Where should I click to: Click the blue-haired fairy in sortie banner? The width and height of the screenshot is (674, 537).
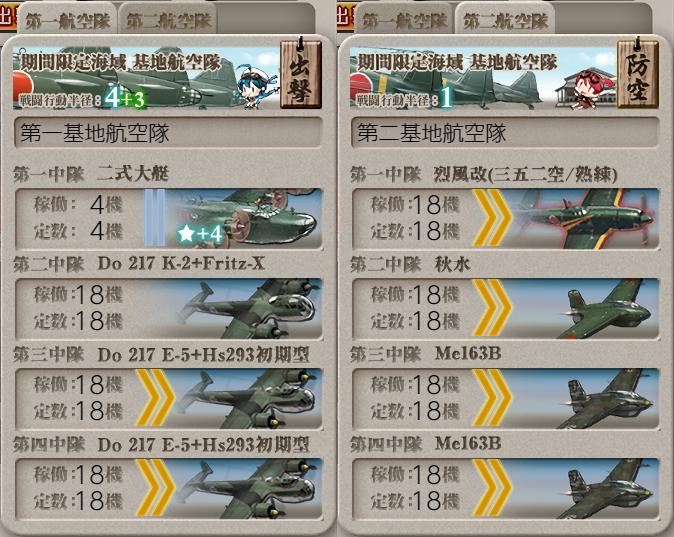256,87
